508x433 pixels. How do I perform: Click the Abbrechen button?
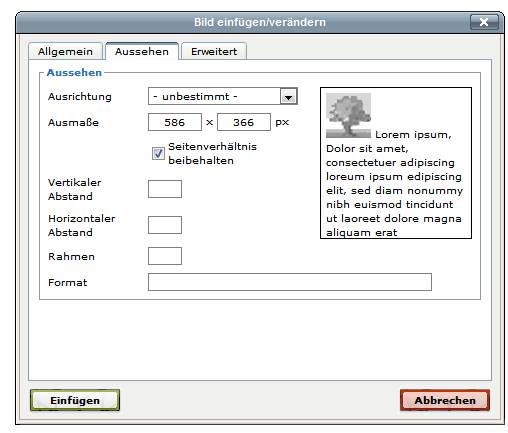[445, 400]
